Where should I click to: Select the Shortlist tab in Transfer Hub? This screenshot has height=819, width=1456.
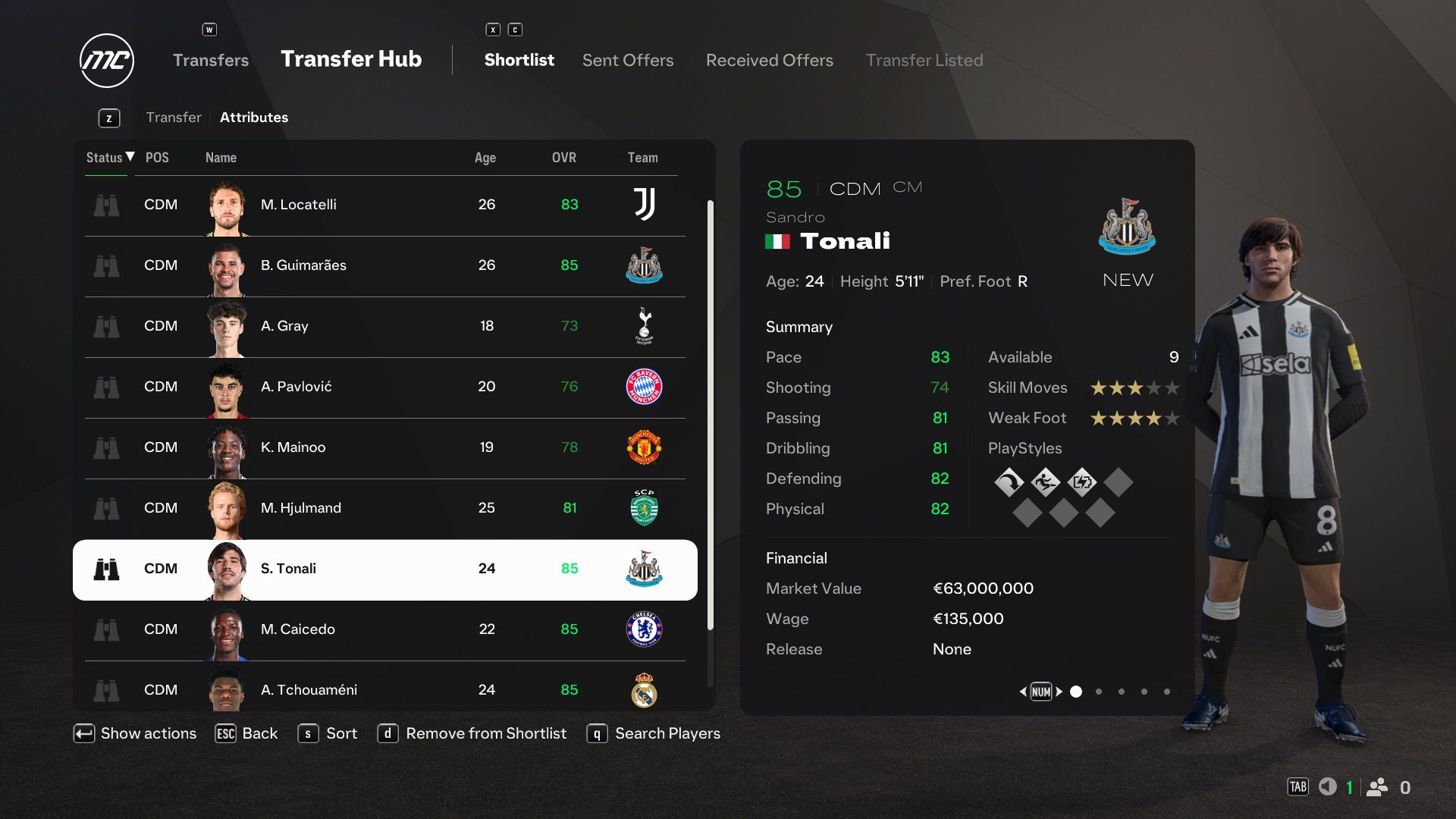coord(518,59)
